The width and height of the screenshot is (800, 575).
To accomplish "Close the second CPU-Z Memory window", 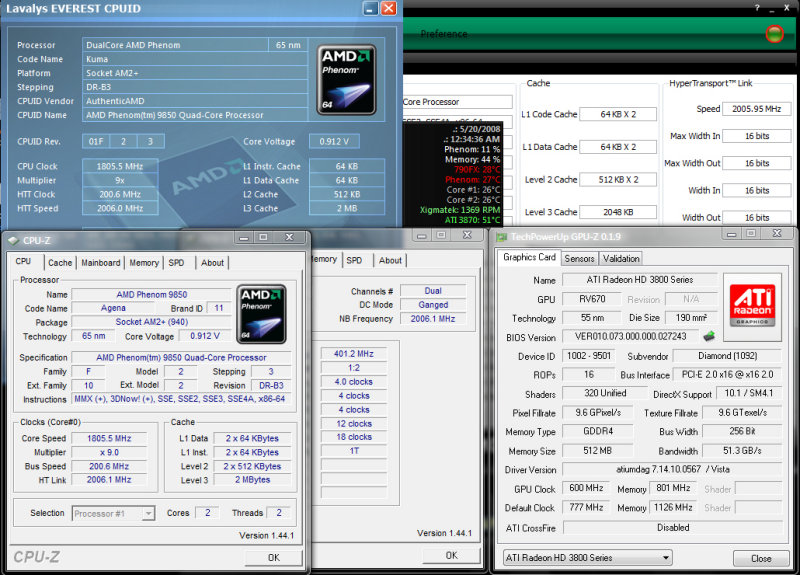I will tap(467, 235).
